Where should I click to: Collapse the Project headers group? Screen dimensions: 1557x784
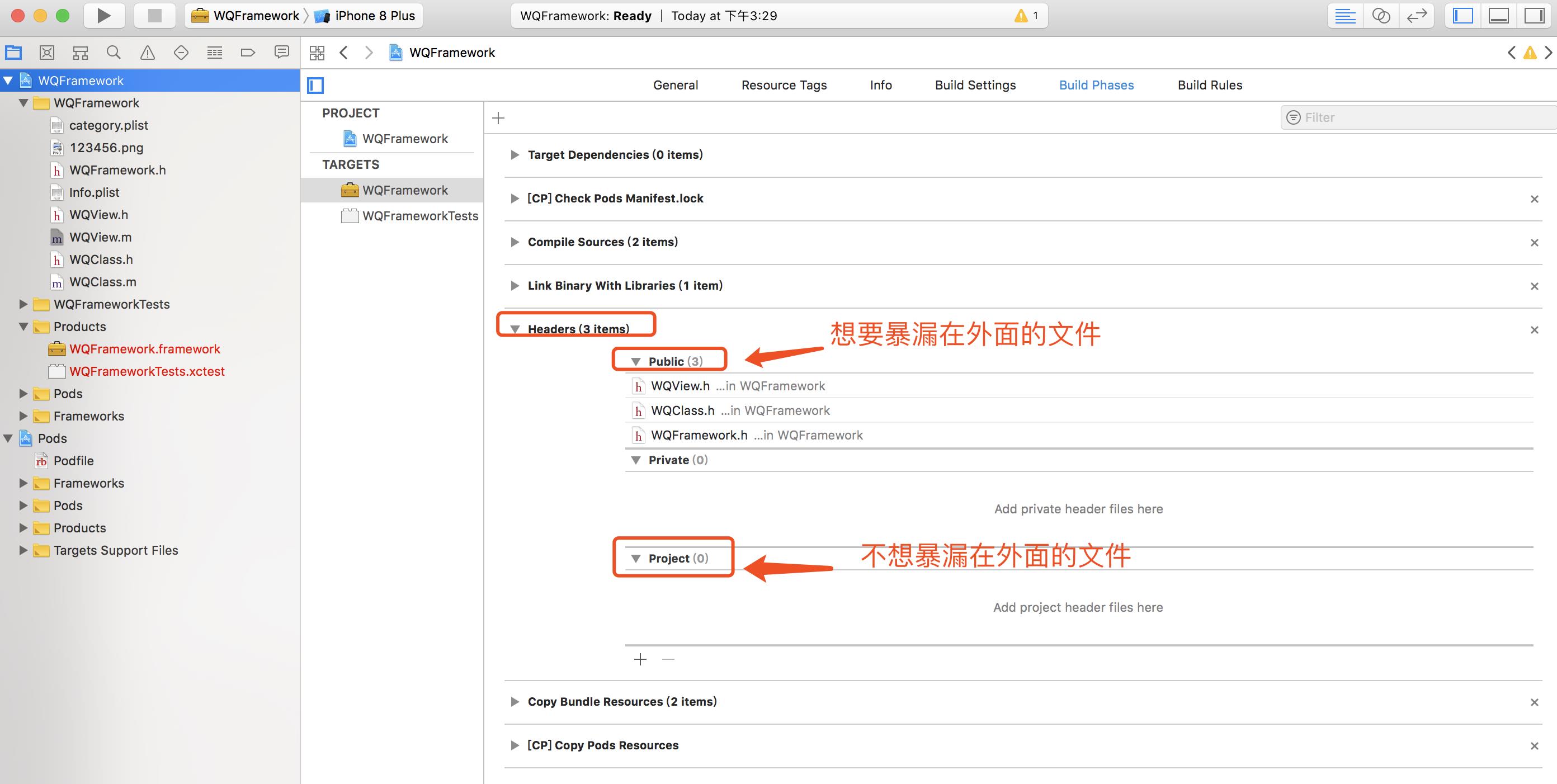point(635,559)
